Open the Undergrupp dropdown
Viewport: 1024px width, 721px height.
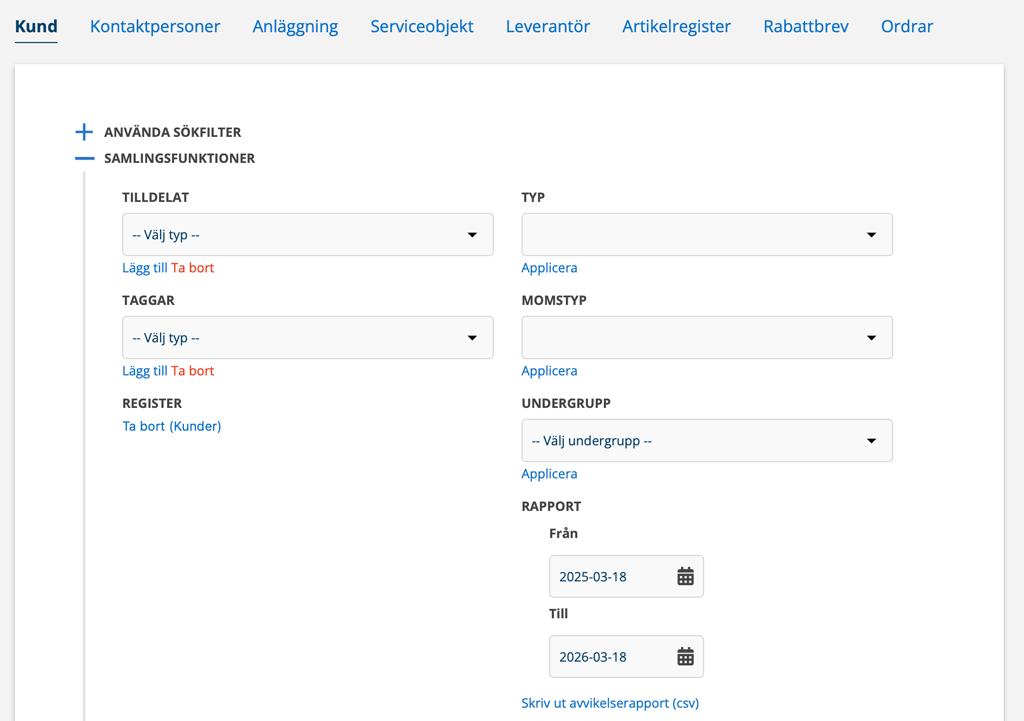coord(706,441)
